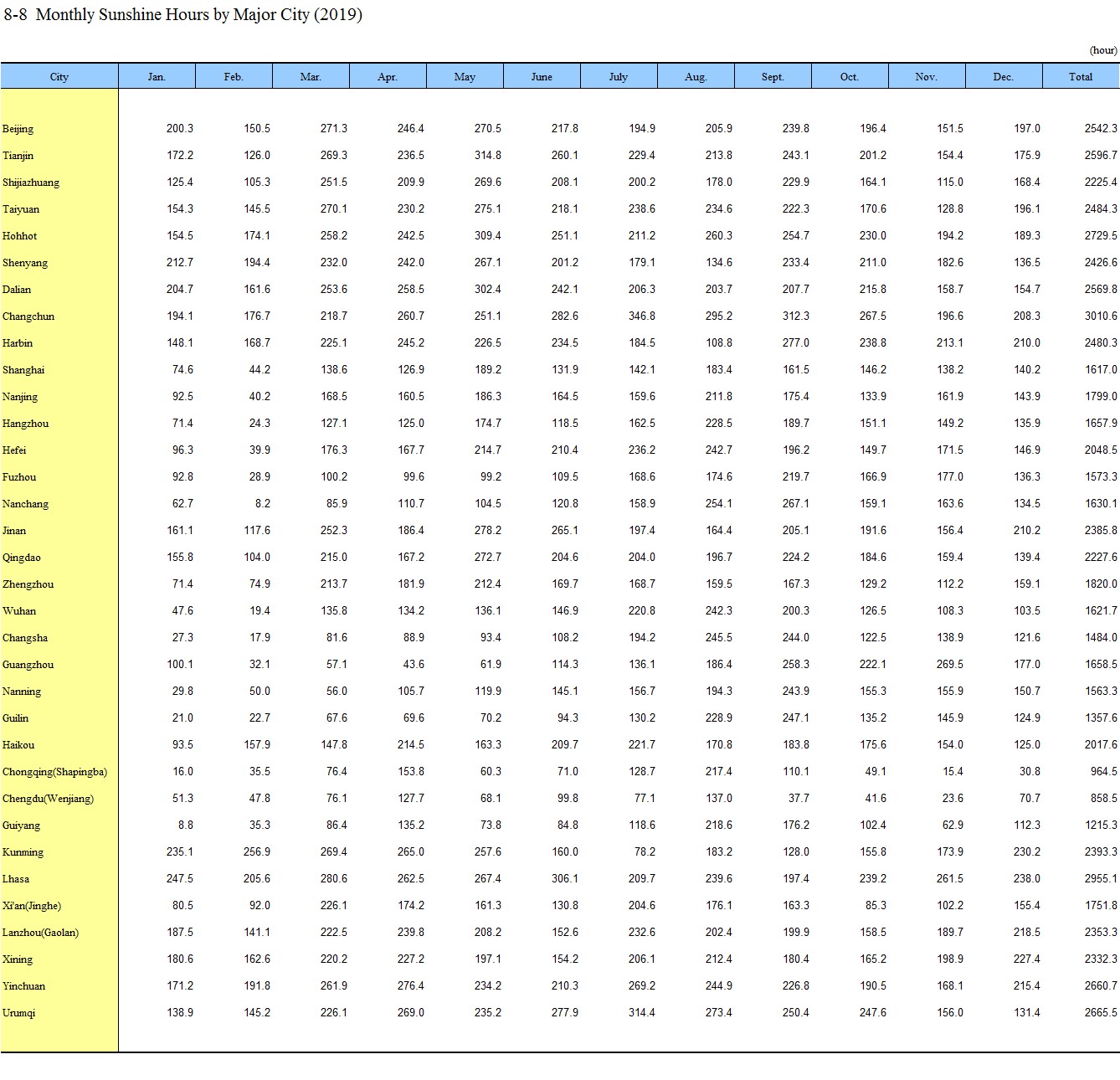Select the Dec. column header
The width and height of the screenshot is (1120, 1080).
coord(1003,76)
